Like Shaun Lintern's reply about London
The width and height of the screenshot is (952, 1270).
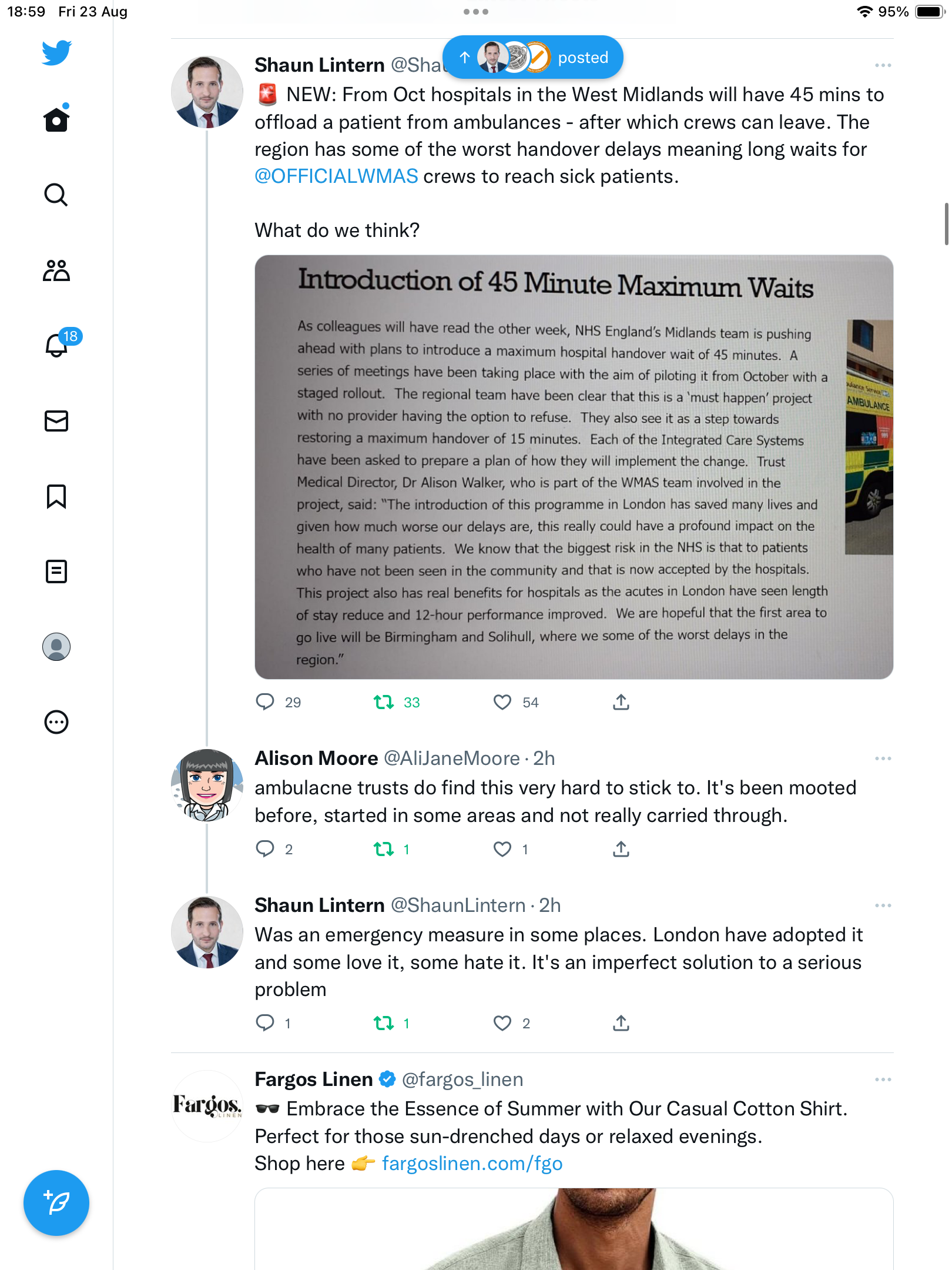pyautogui.click(x=502, y=1023)
